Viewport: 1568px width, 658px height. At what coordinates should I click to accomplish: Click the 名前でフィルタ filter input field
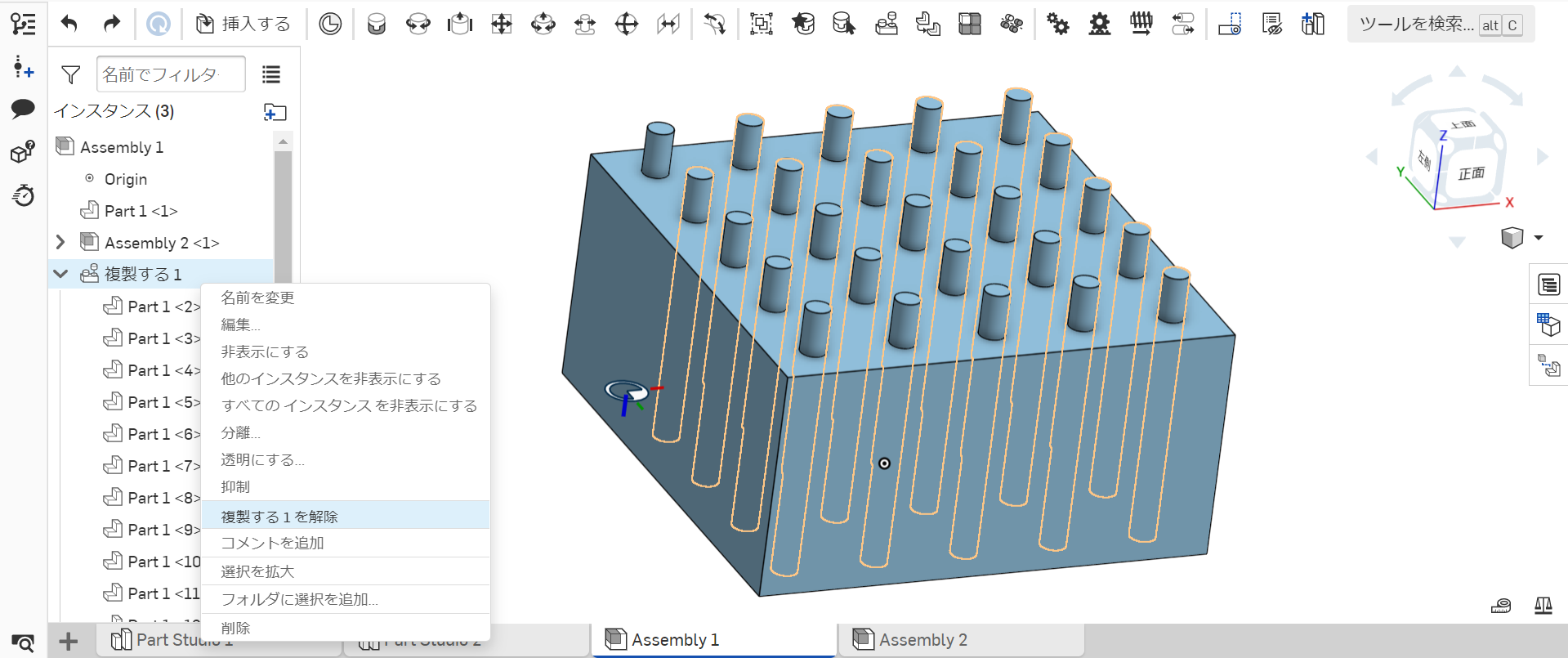171,75
